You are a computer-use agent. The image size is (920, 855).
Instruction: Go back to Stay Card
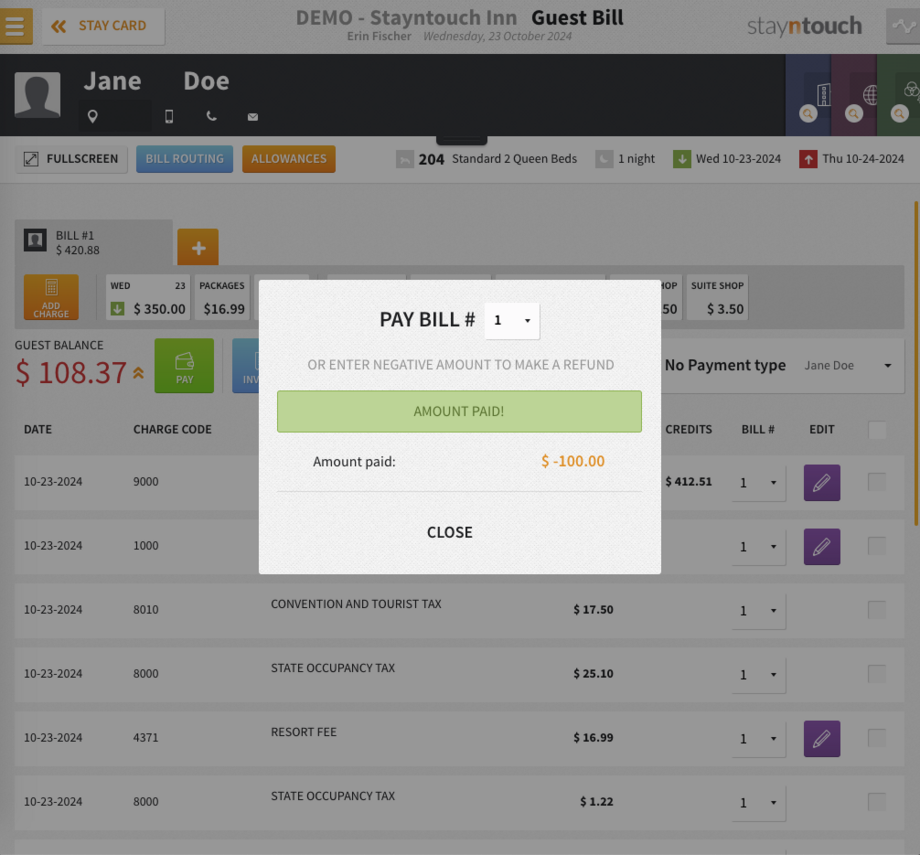point(103,26)
